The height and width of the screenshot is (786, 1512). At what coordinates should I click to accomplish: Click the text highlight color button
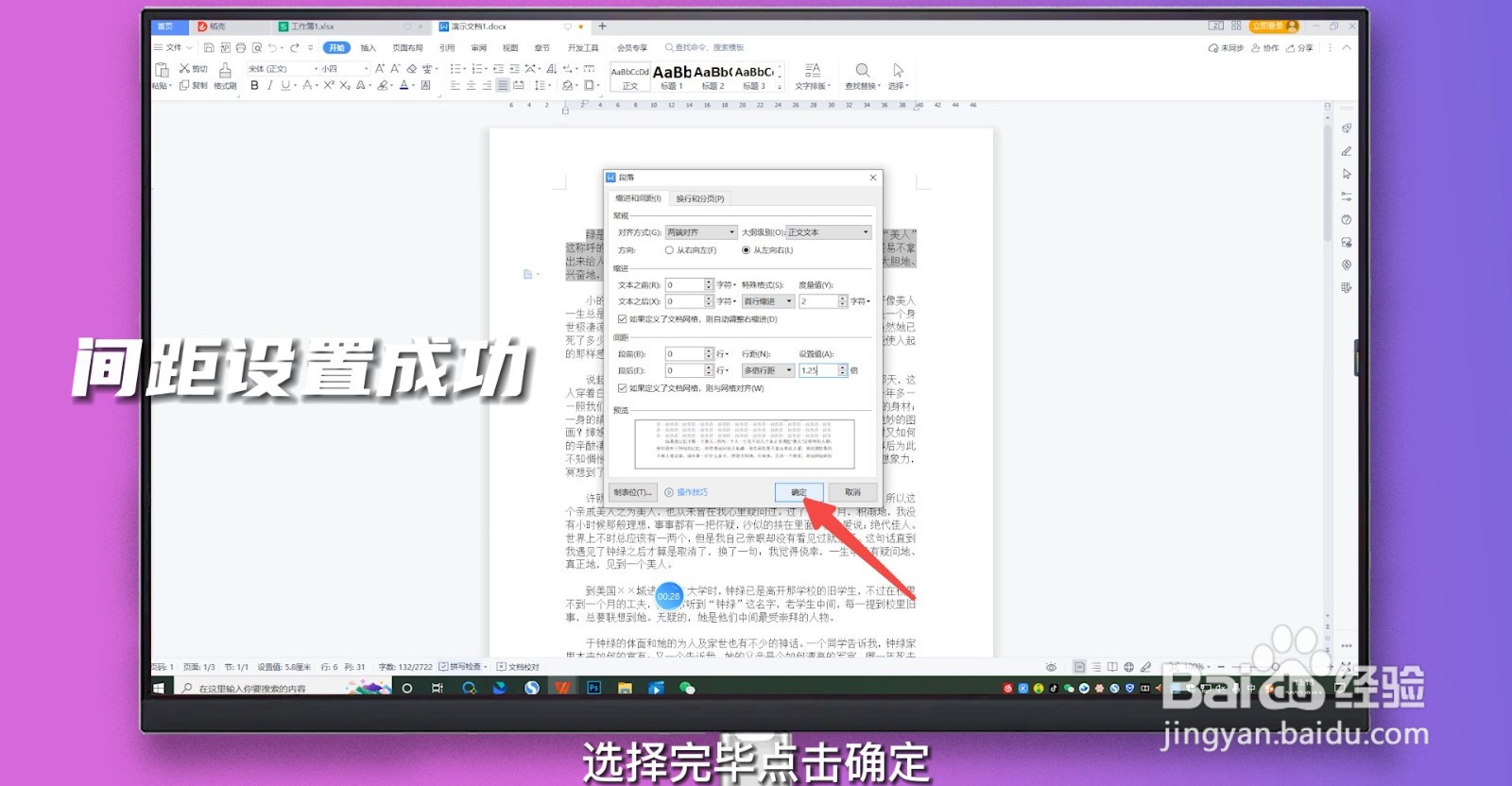pyautogui.click(x=383, y=85)
